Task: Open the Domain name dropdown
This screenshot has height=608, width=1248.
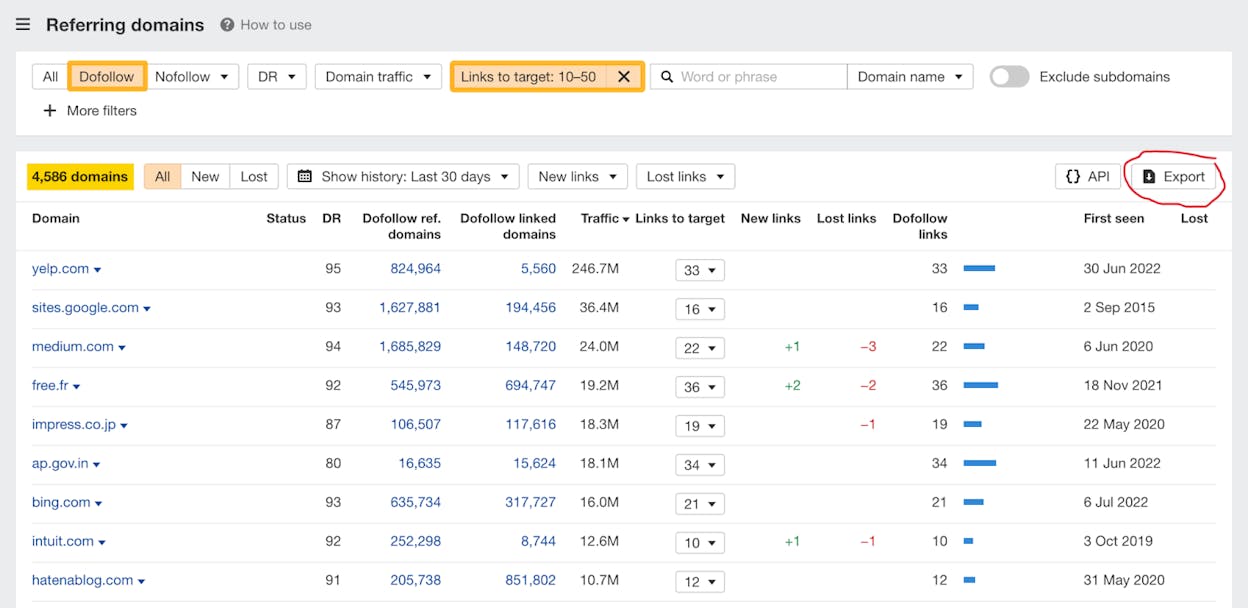Action: 910,77
